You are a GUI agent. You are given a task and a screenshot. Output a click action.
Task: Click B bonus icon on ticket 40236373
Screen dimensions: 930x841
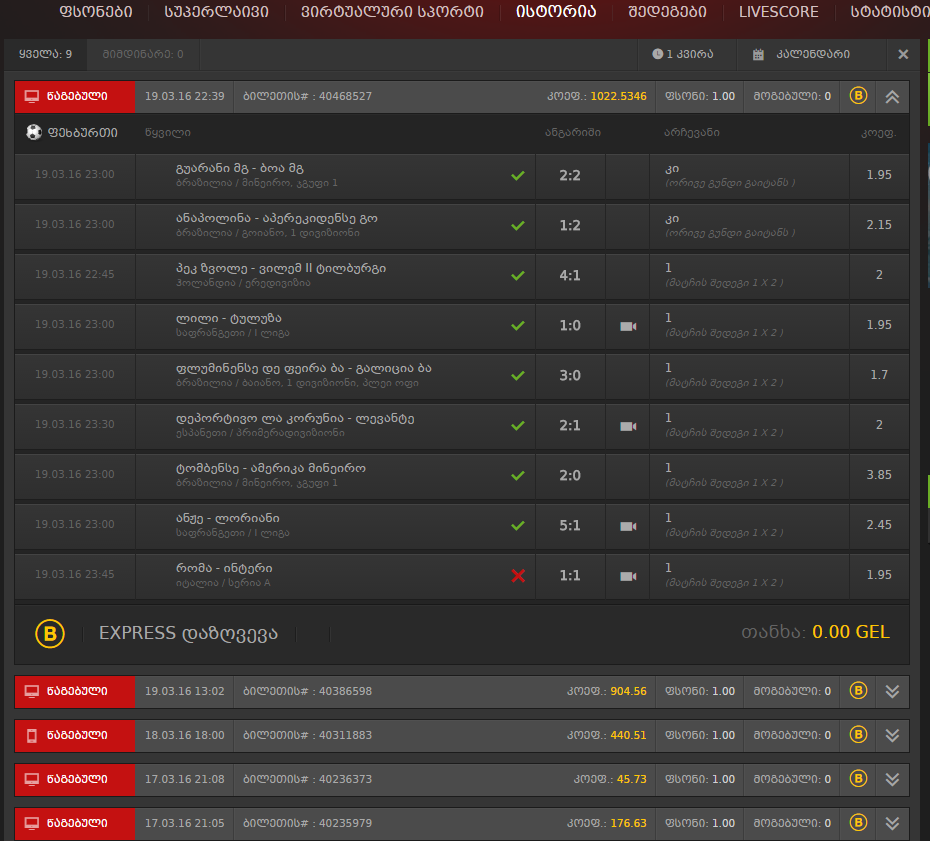click(x=858, y=778)
